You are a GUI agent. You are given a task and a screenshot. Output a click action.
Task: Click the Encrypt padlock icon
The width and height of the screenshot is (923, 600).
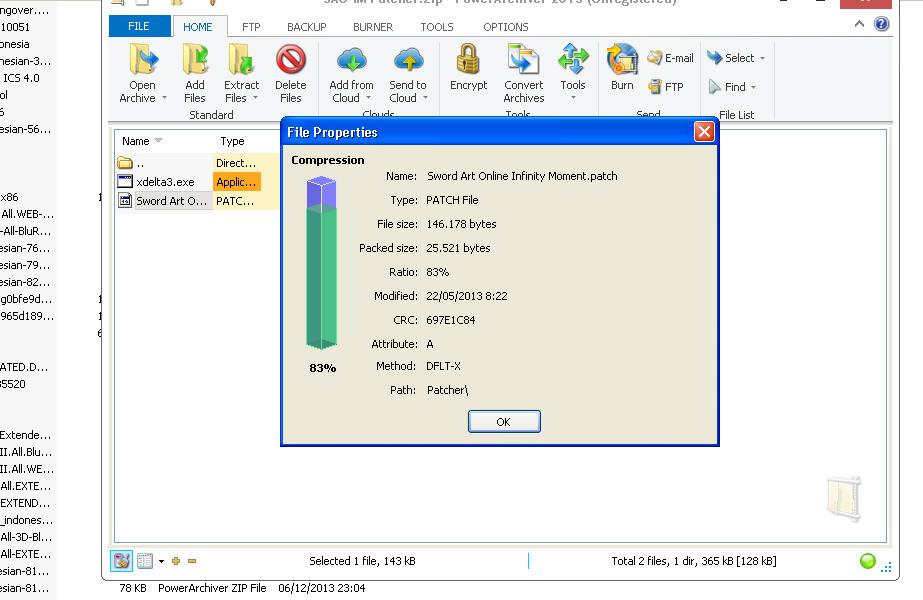coord(469,59)
